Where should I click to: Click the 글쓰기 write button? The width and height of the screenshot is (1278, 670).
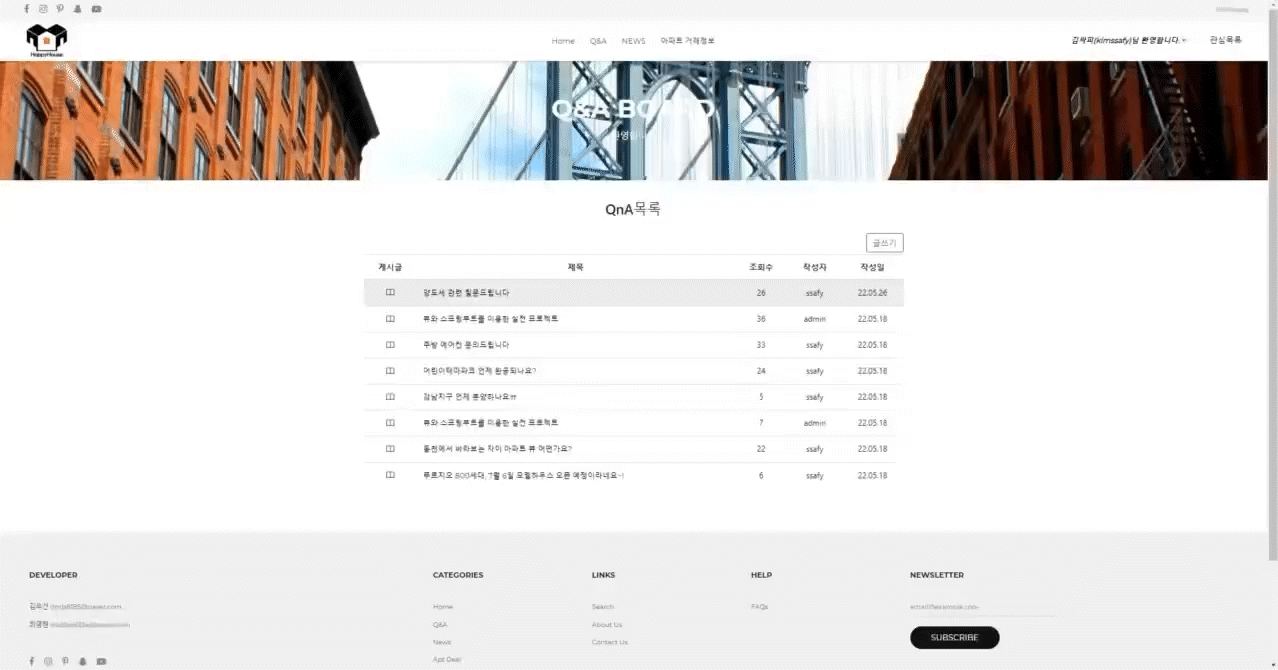click(x=884, y=242)
